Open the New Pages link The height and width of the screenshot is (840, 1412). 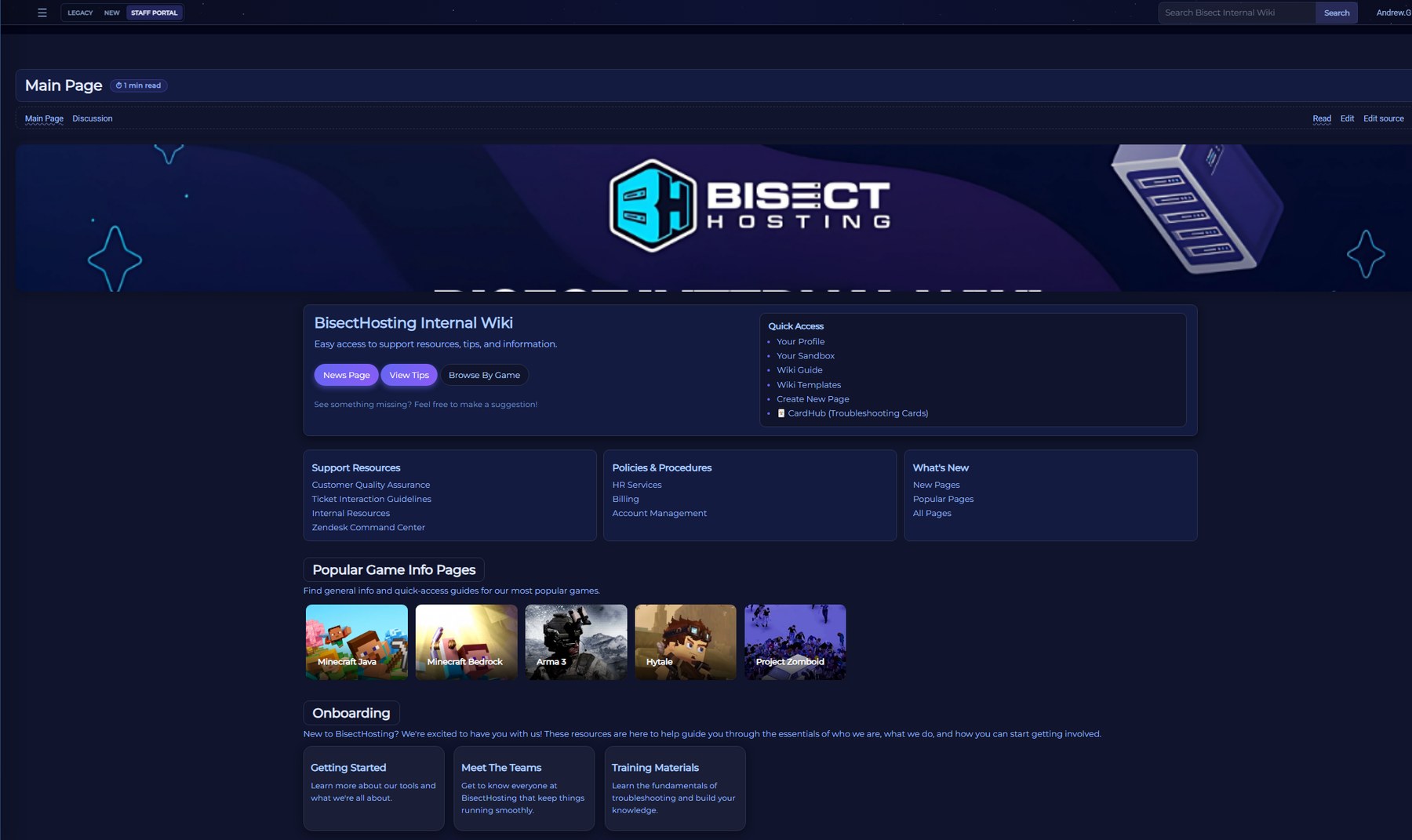[x=937, y=485]
